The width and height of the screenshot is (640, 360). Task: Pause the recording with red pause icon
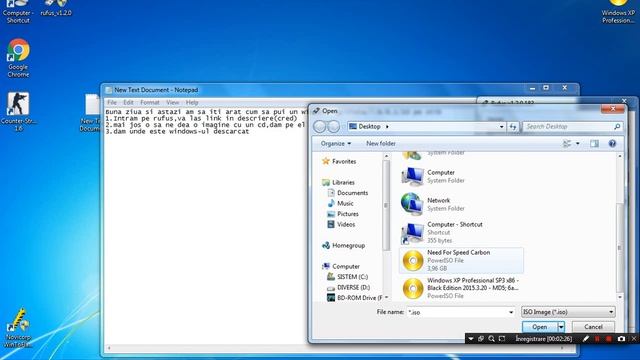(597, 339)
